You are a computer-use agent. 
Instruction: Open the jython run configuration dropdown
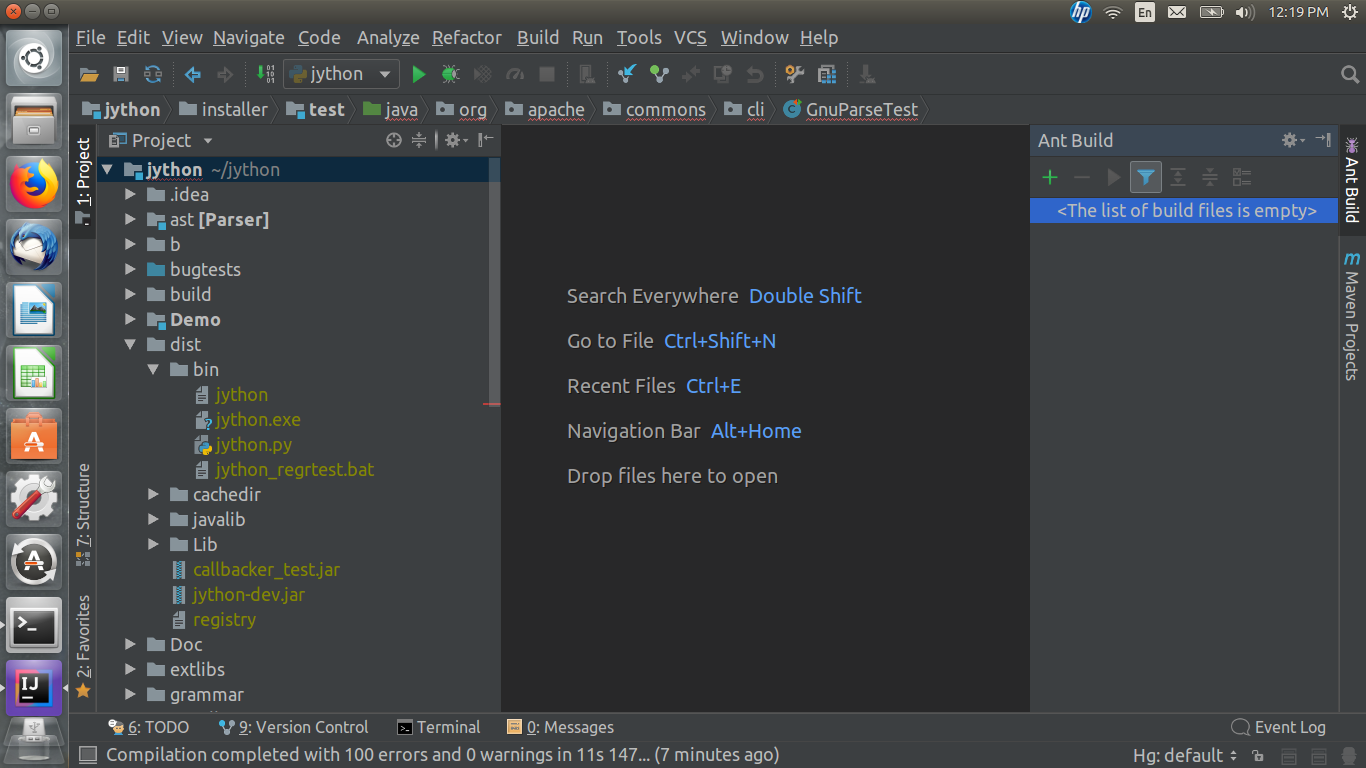click(x=341, y=74)
